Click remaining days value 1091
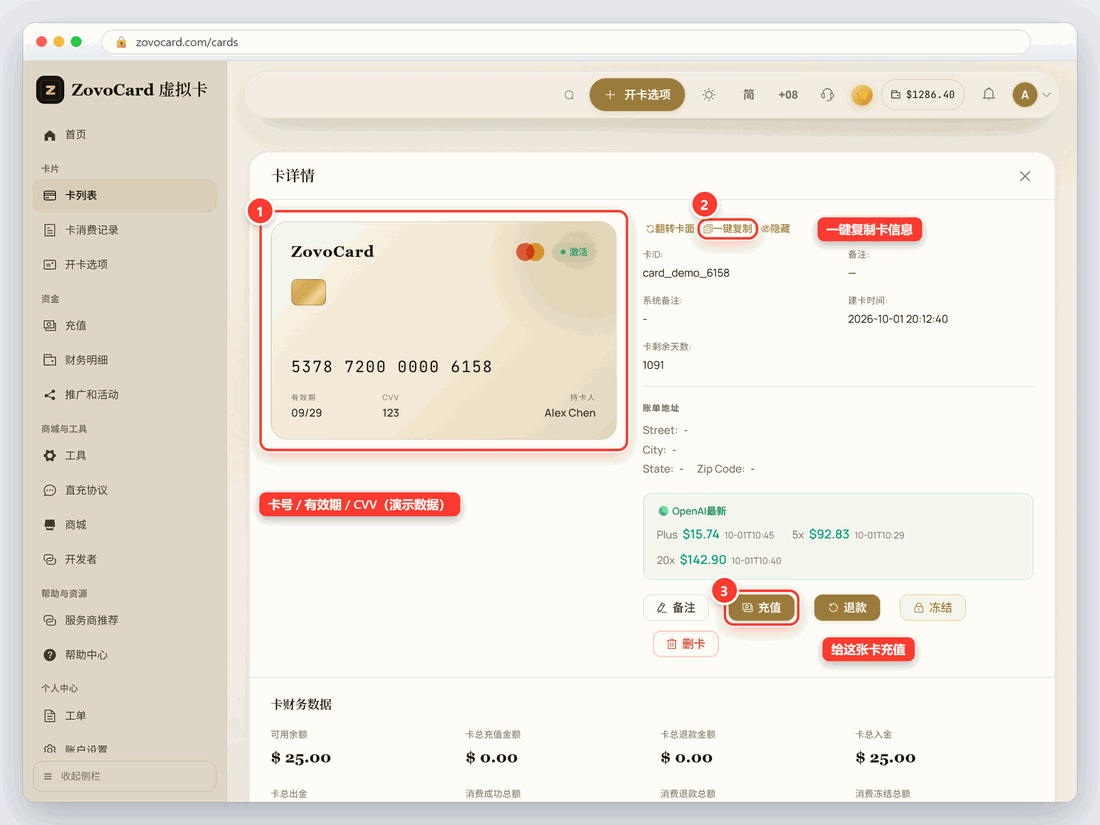This screenshot has width=1100, height=825. [653, 365]
